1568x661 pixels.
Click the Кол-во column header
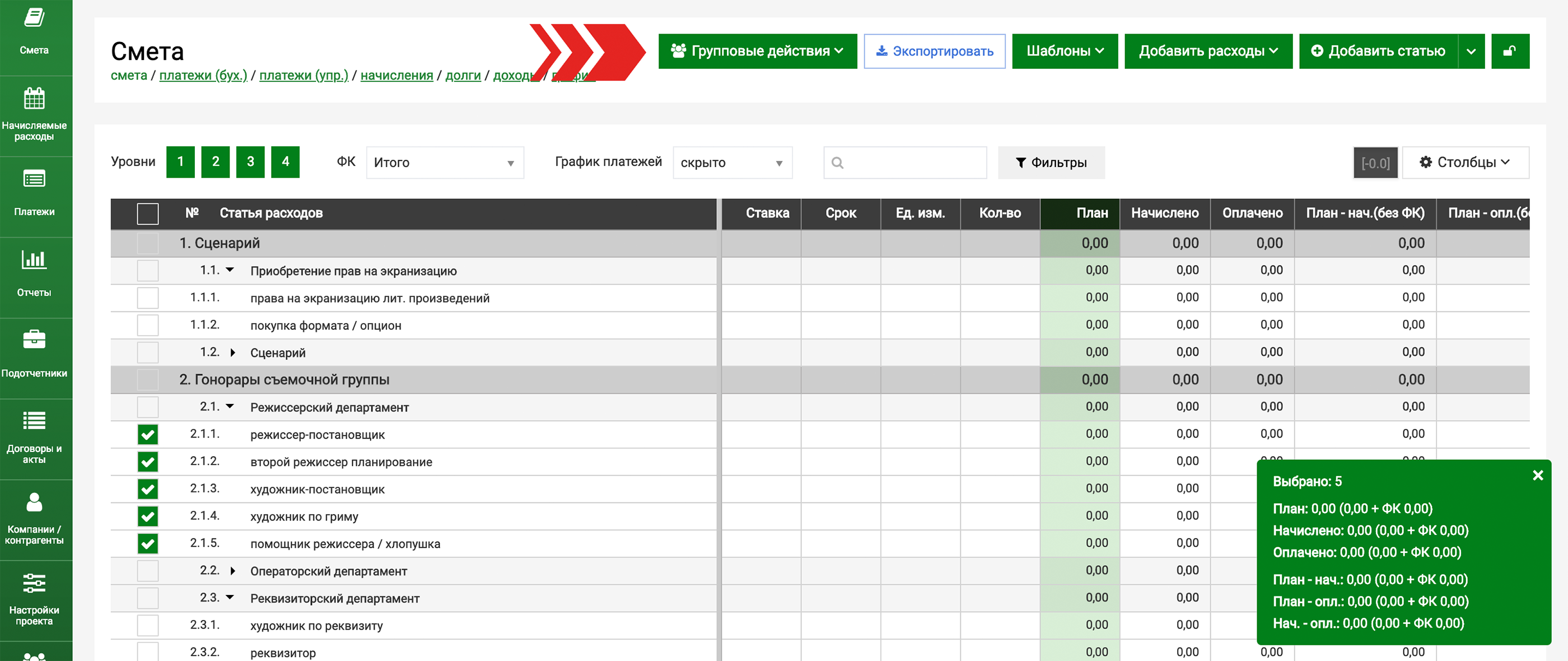[1000, 213]
